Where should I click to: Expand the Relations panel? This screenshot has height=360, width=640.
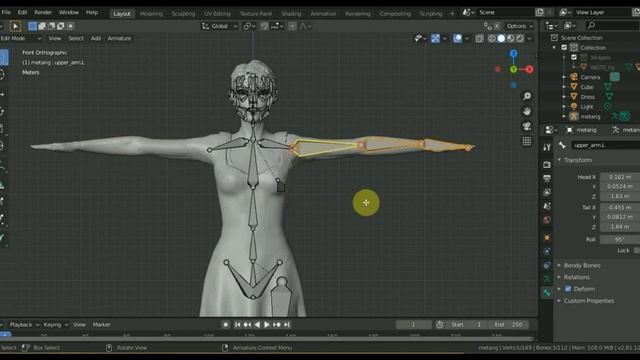tap(576, 278)
